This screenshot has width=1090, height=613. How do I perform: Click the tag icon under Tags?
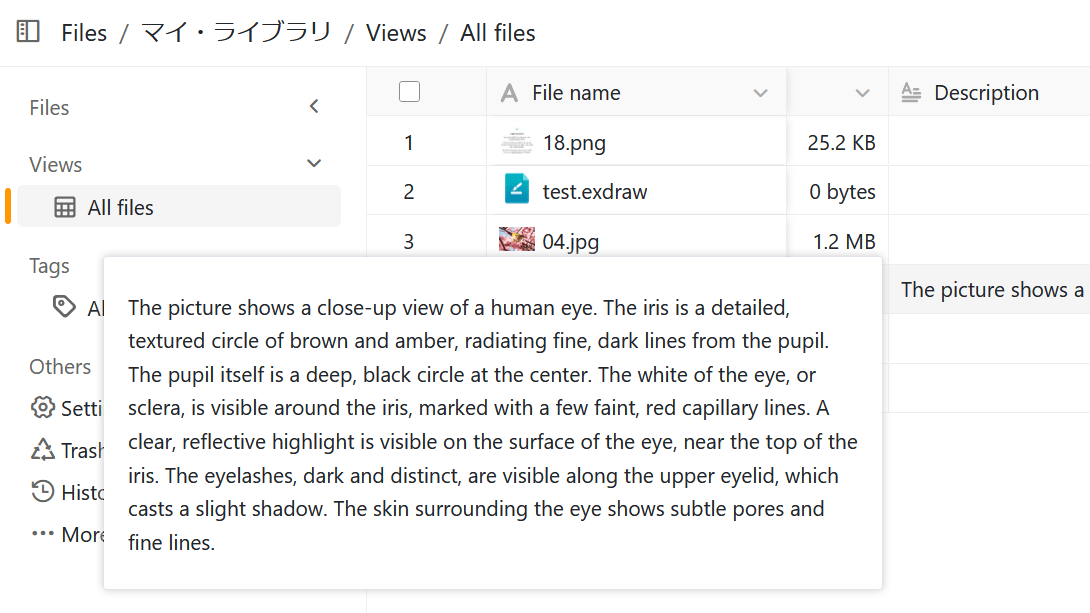(x=64, y=307)
